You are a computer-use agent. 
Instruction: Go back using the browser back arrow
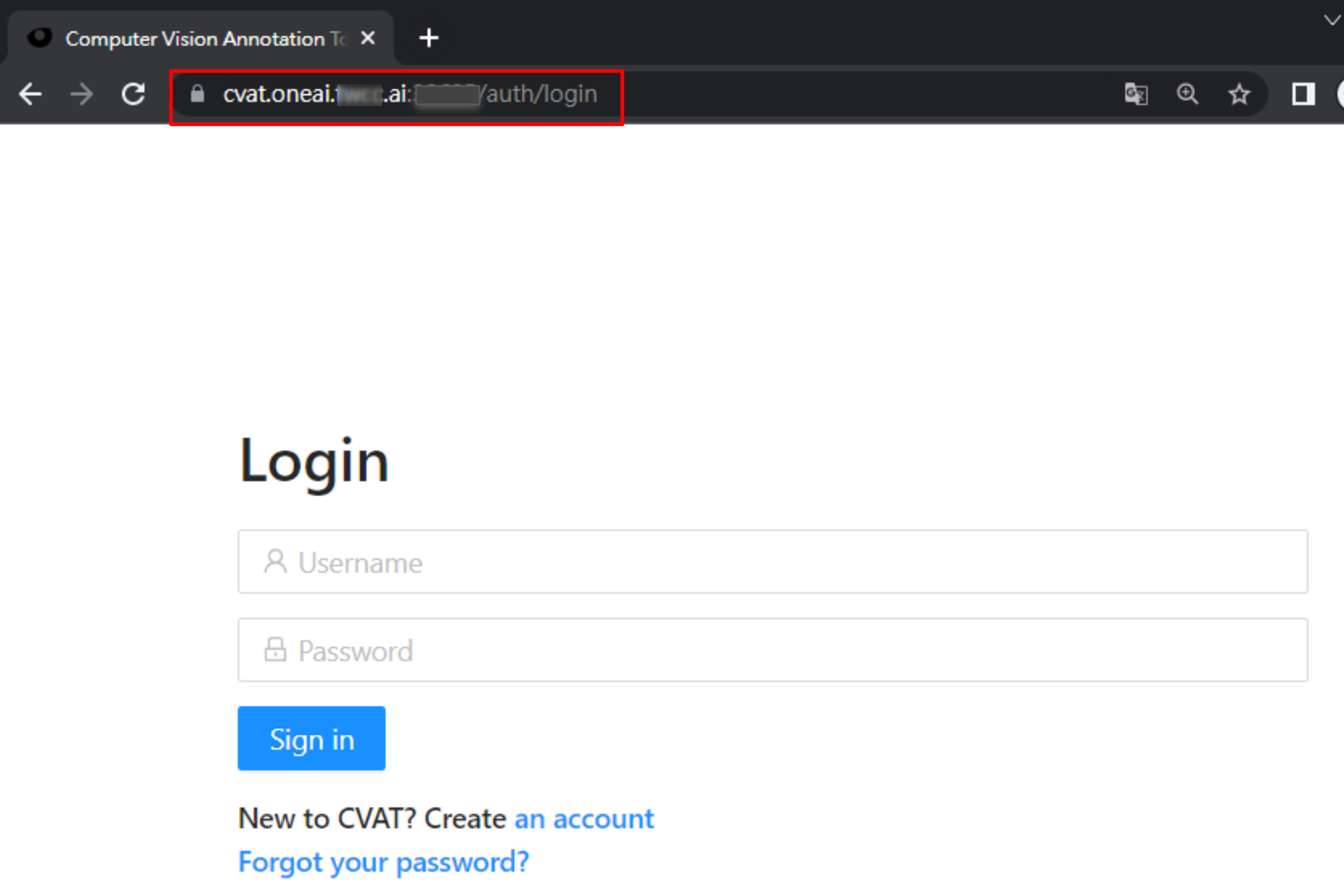(x=30, y=94)
